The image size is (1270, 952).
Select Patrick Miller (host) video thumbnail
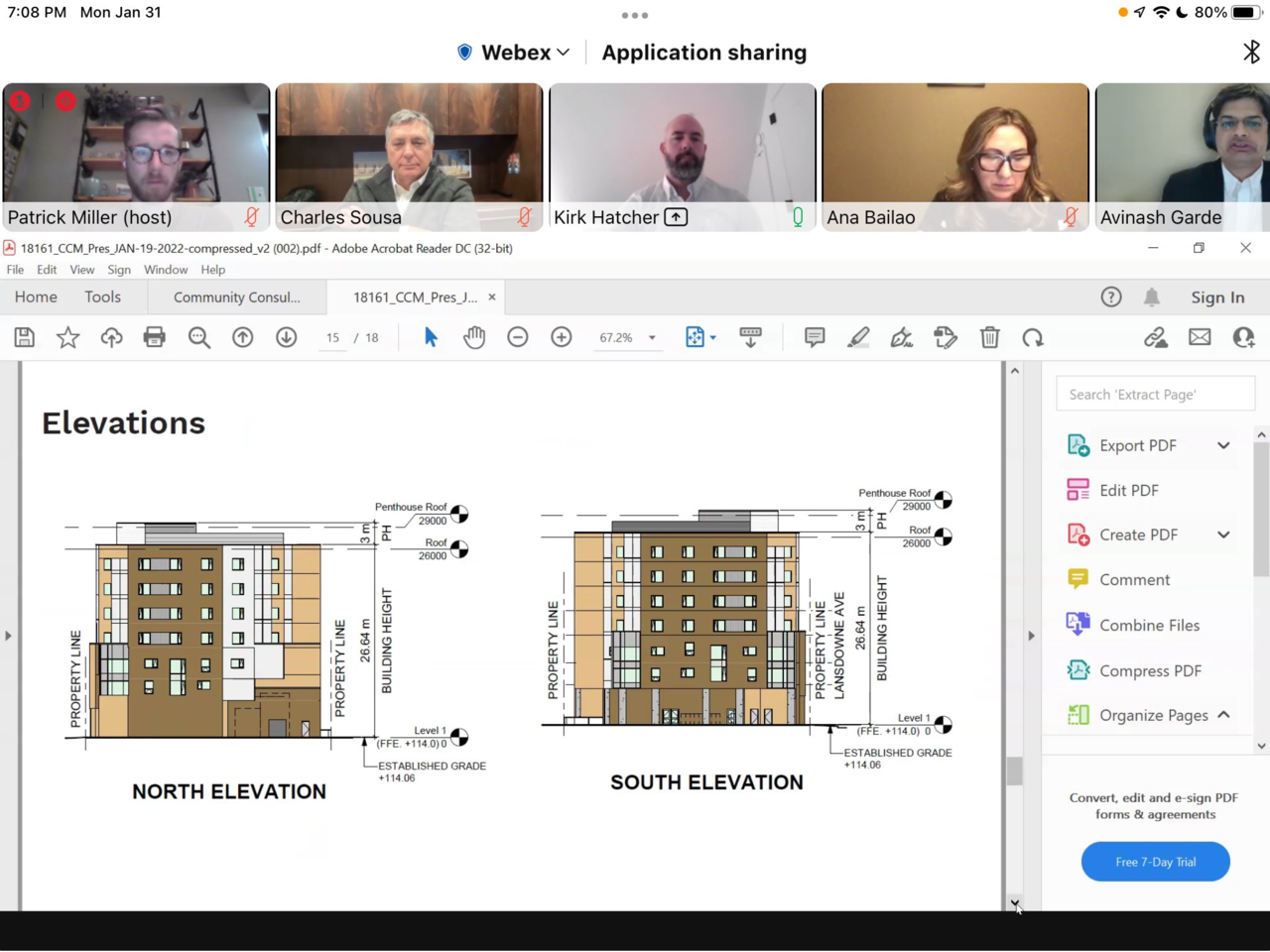tap(136, 157)
